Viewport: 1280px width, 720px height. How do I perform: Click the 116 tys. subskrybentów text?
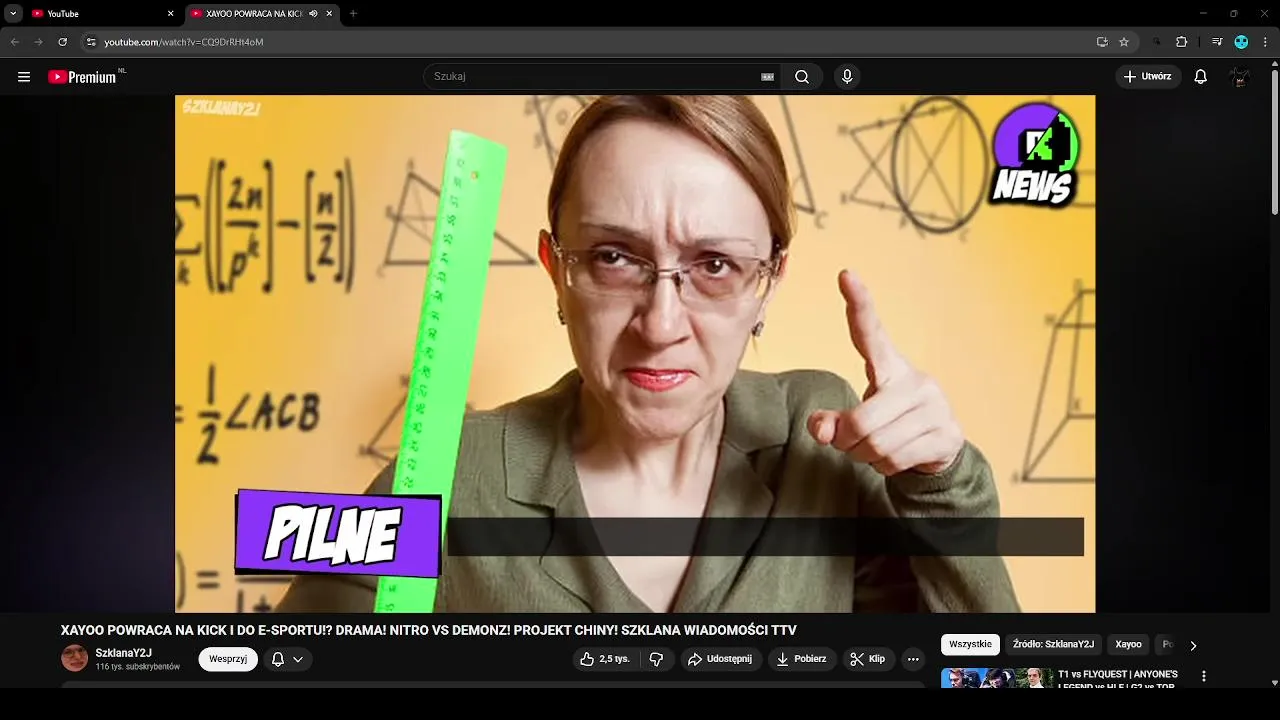click(x=138, y=667)
